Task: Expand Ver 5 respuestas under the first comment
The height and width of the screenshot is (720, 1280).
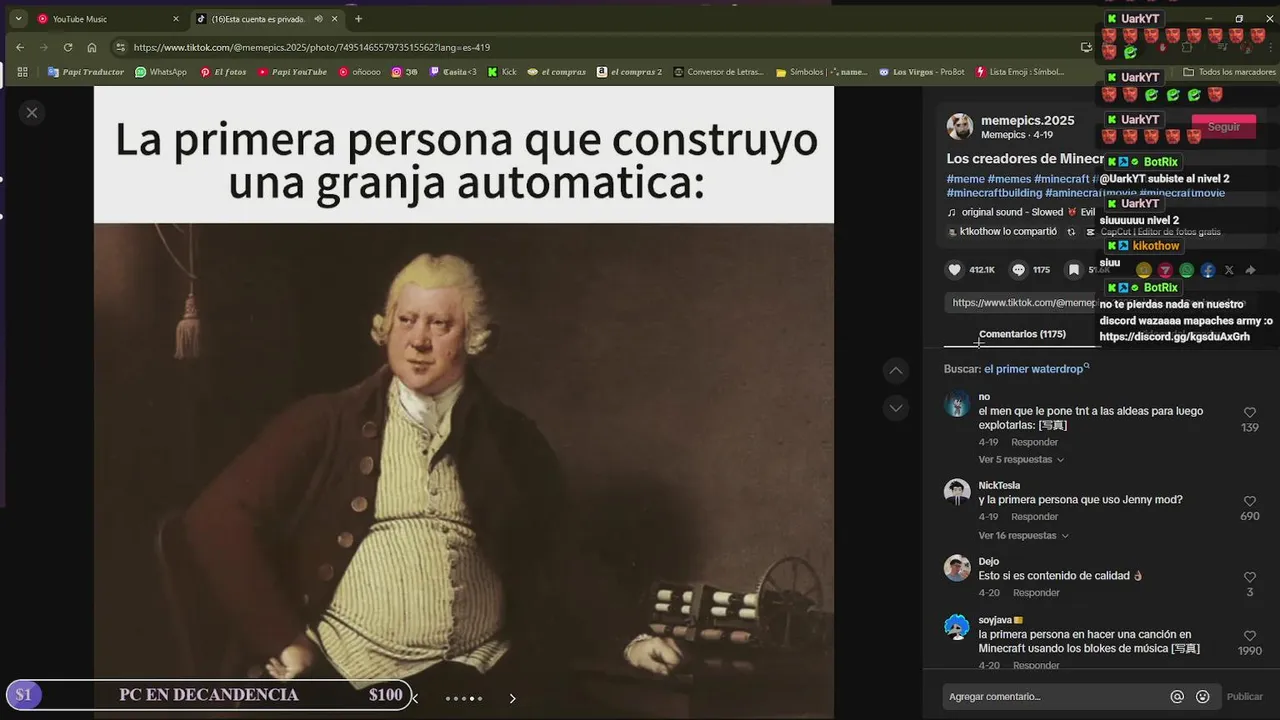Action: 1021,460
